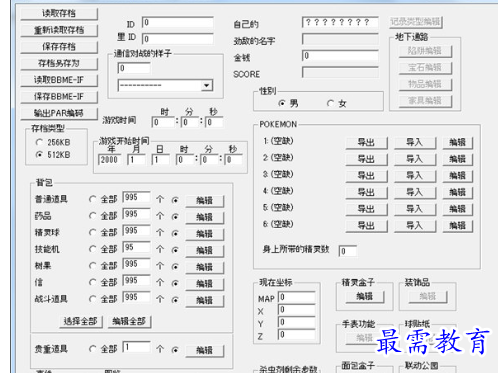The height and width of the screenshot is (373, 498).
Task: Click the SCORE field
Action: coord(340,72)
